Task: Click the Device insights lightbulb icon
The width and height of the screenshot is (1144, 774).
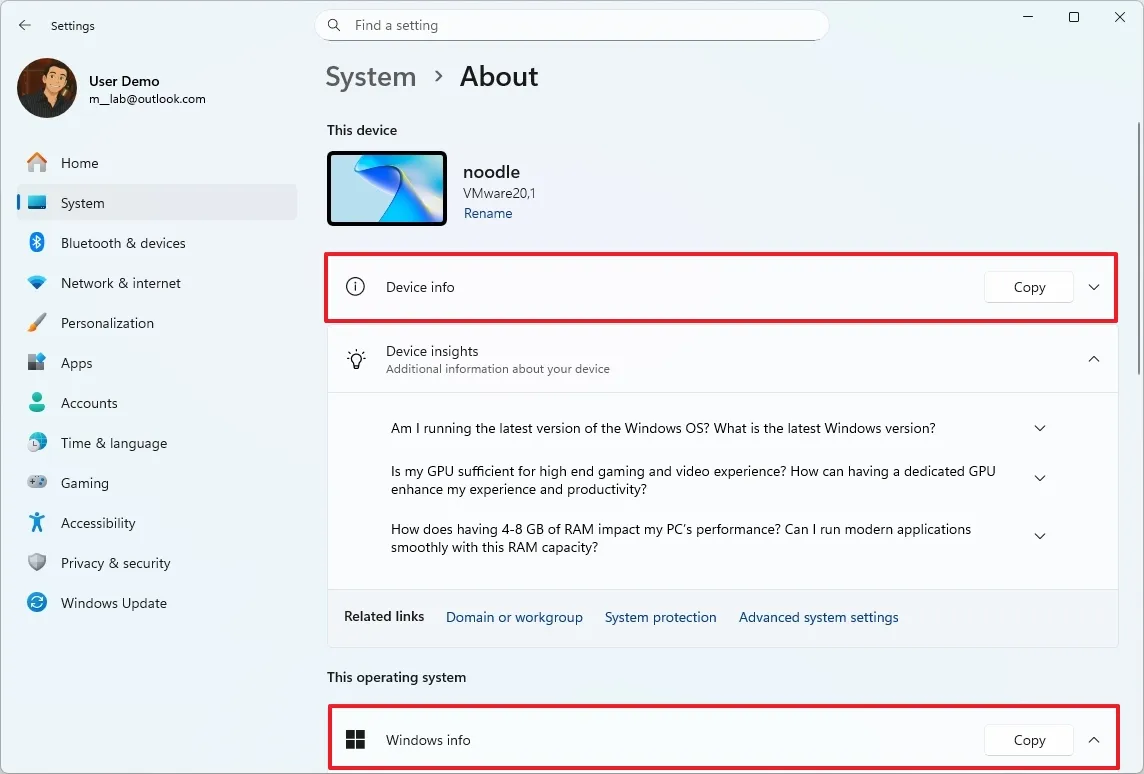Action: [x=355, y=359]
